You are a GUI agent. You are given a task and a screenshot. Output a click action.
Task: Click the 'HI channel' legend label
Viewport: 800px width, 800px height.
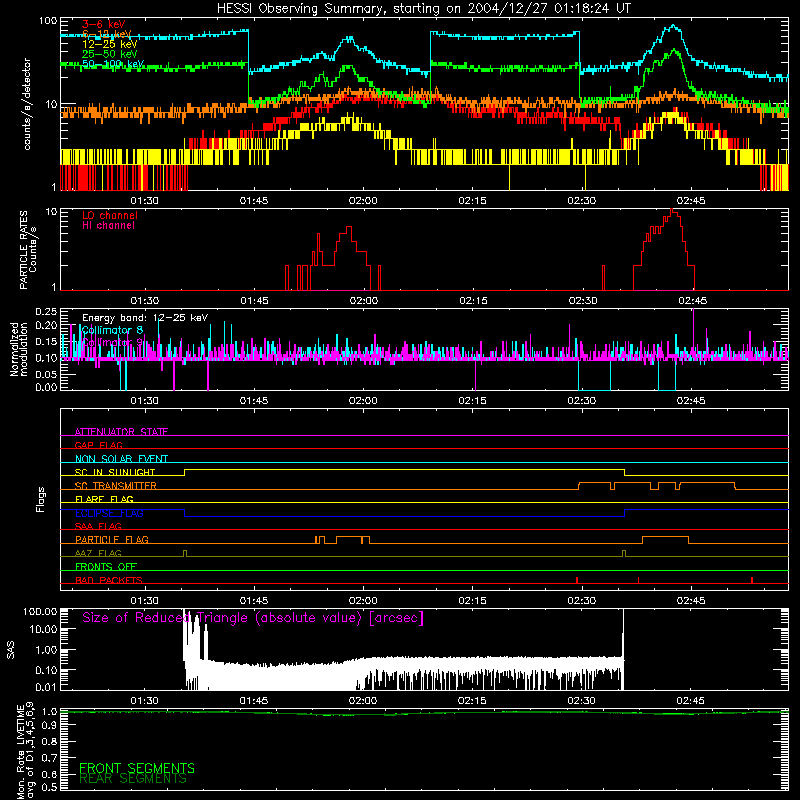(108, 225)
